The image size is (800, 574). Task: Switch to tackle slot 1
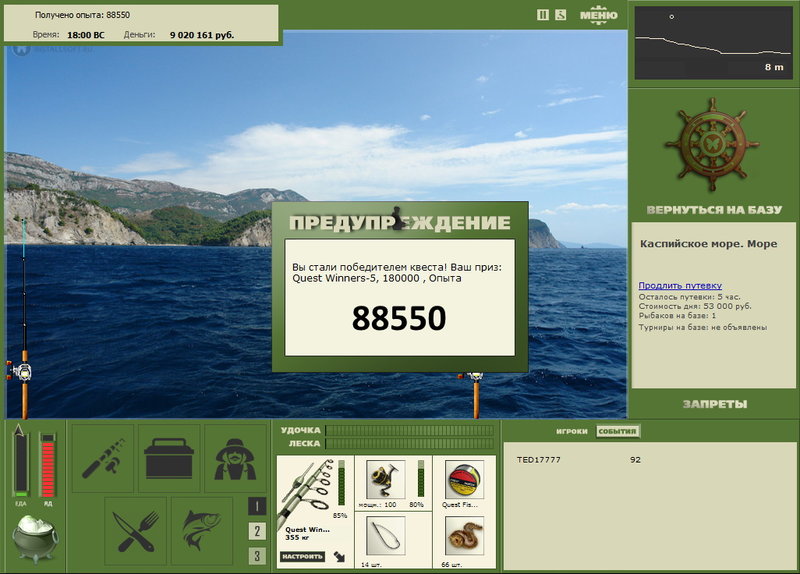[257, 506]
